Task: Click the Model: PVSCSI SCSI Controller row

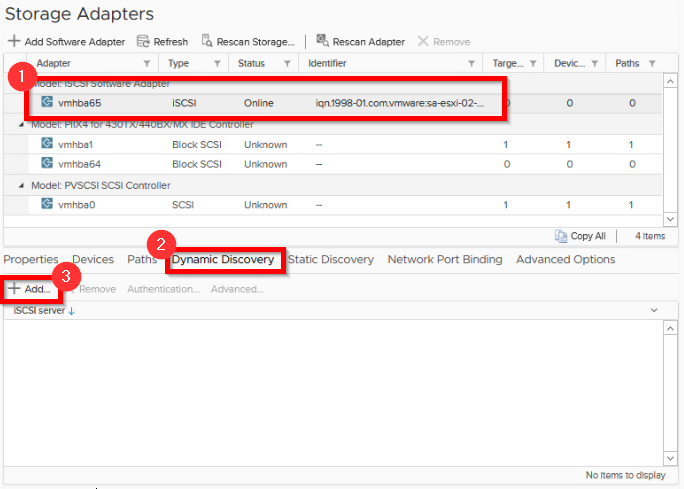Action: [333, 185]
